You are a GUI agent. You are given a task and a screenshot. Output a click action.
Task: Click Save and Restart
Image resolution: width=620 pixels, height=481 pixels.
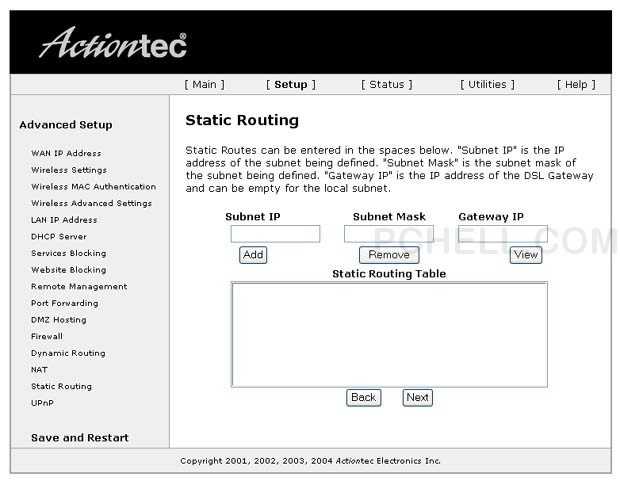(79, 438)
